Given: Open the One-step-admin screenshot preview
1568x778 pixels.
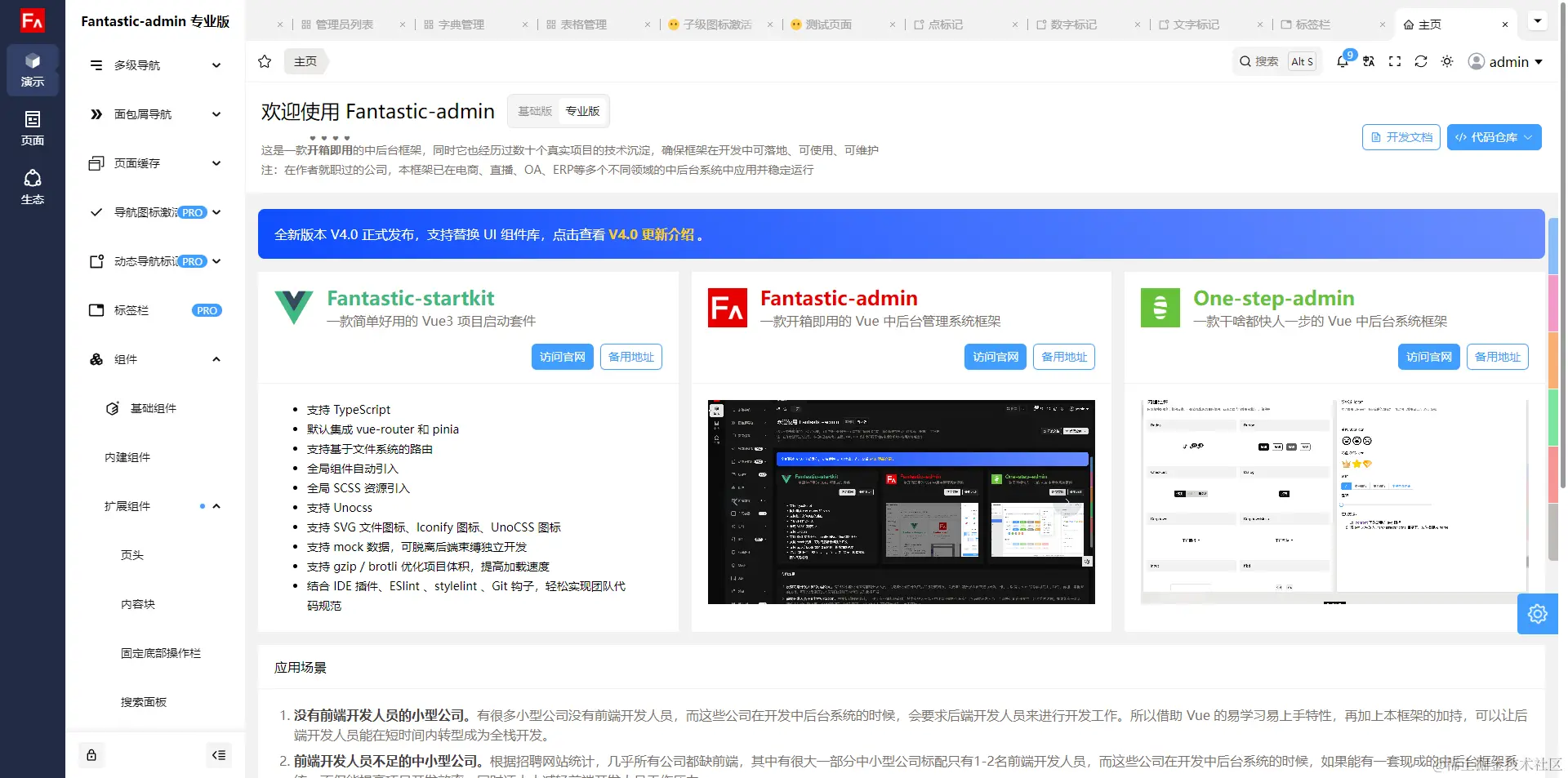Looking at the screenshot, I should click(x=1334, y=502).
